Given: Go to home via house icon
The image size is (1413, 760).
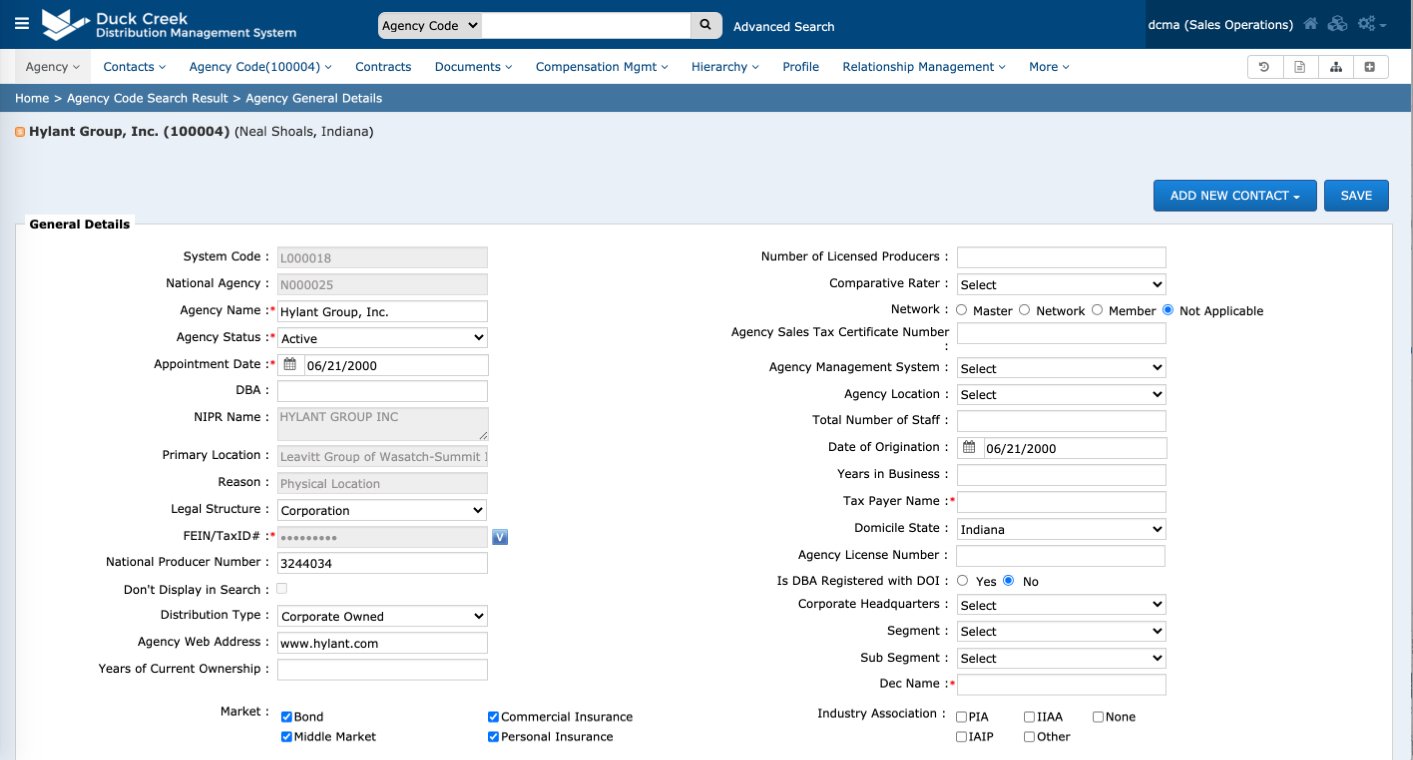Looking at the screenshot, I should (x=1310, y=24).
